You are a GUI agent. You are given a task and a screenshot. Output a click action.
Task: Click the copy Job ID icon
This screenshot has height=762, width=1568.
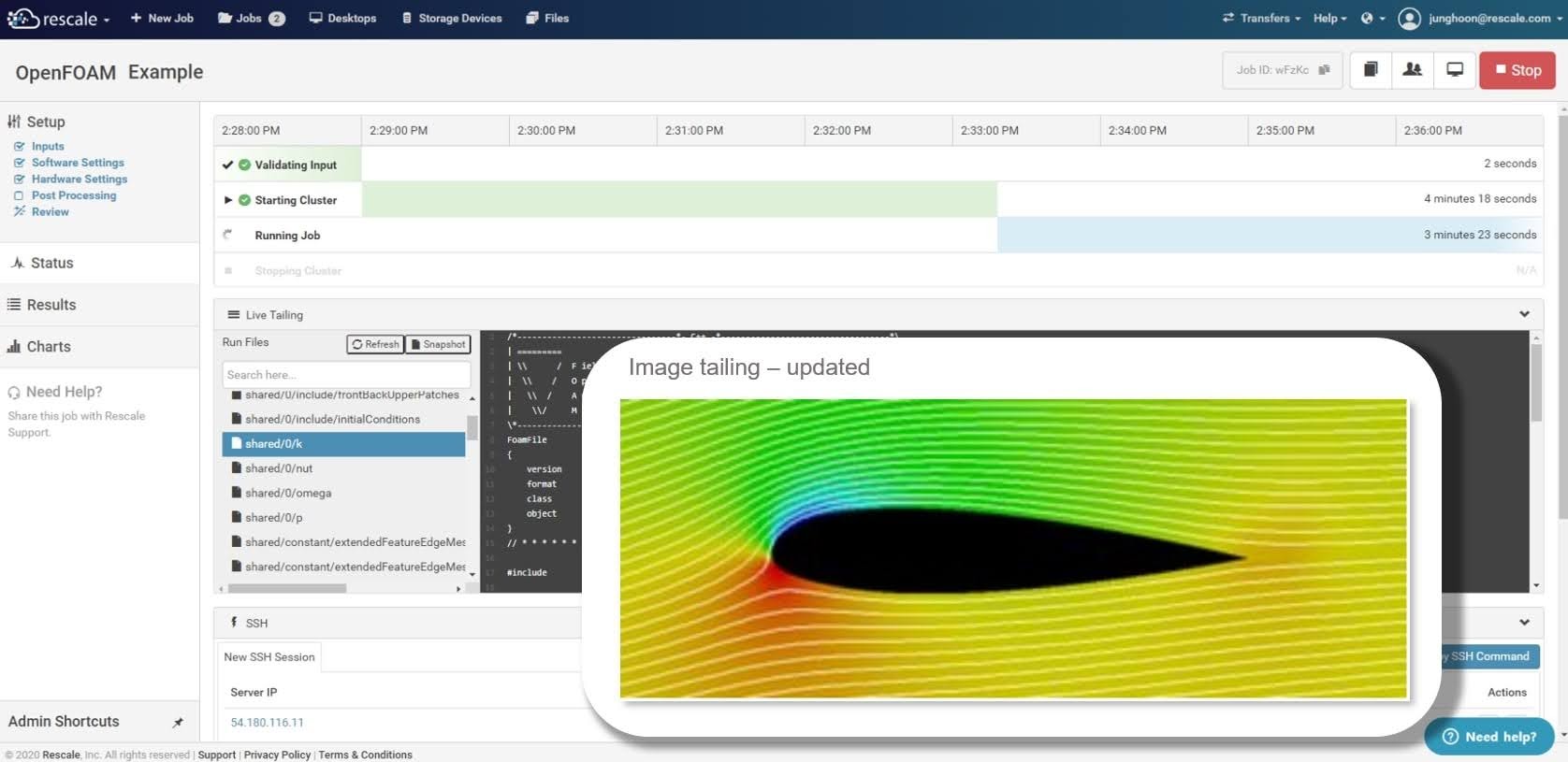(x=1324, y=70)
